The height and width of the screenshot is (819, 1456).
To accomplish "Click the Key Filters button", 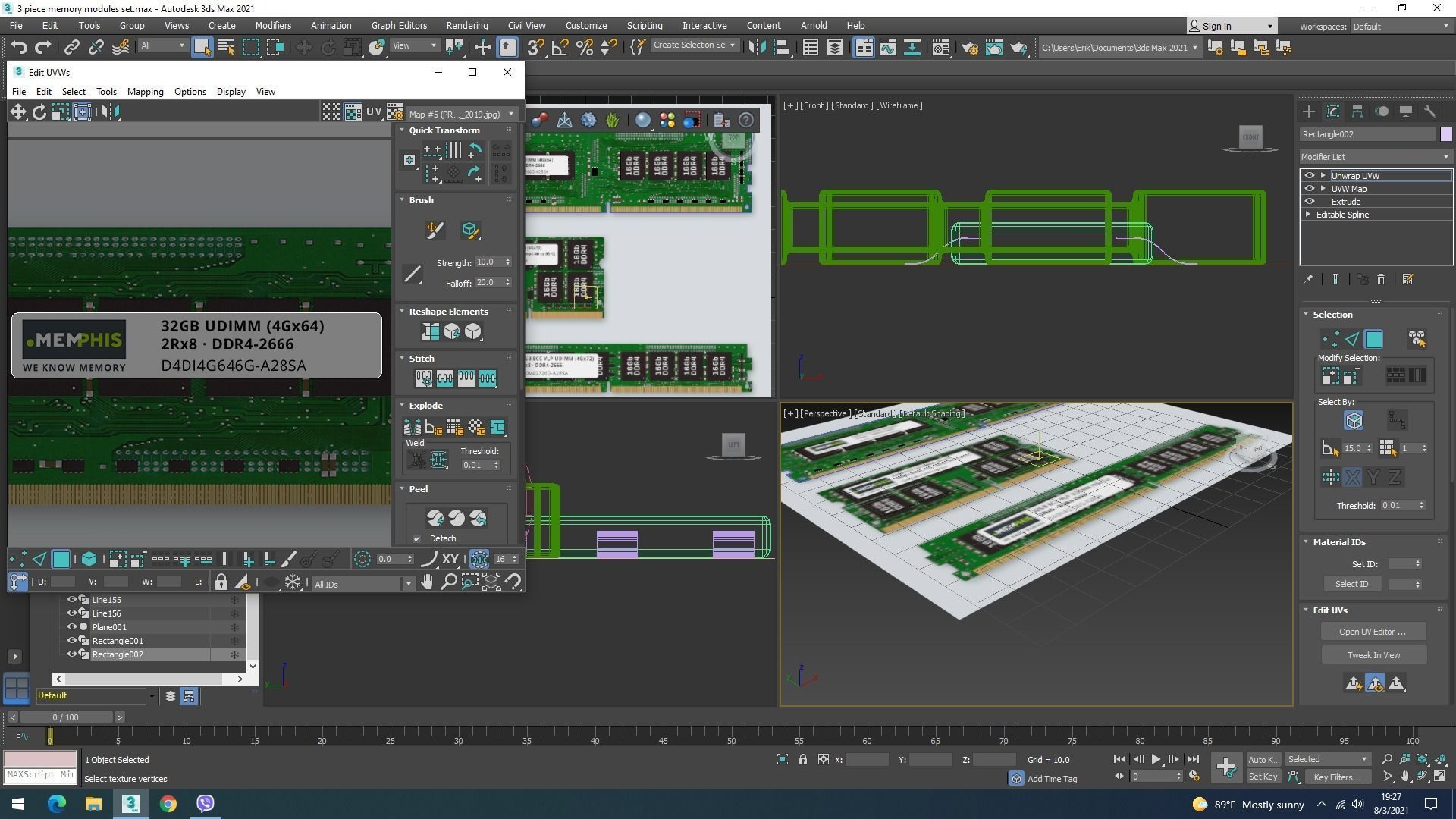I will coord(1337,777).
